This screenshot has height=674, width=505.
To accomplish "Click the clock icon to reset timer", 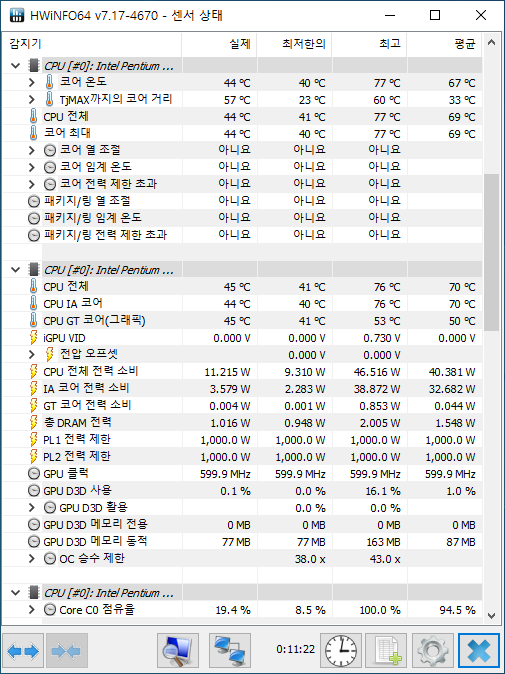I will (341, 651).
